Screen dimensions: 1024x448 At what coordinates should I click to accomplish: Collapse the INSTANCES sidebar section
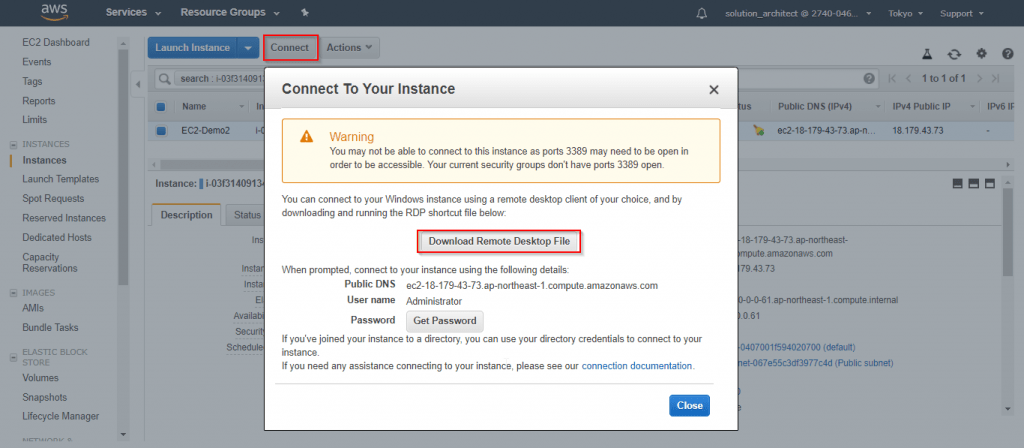click(x=14, y=144)
